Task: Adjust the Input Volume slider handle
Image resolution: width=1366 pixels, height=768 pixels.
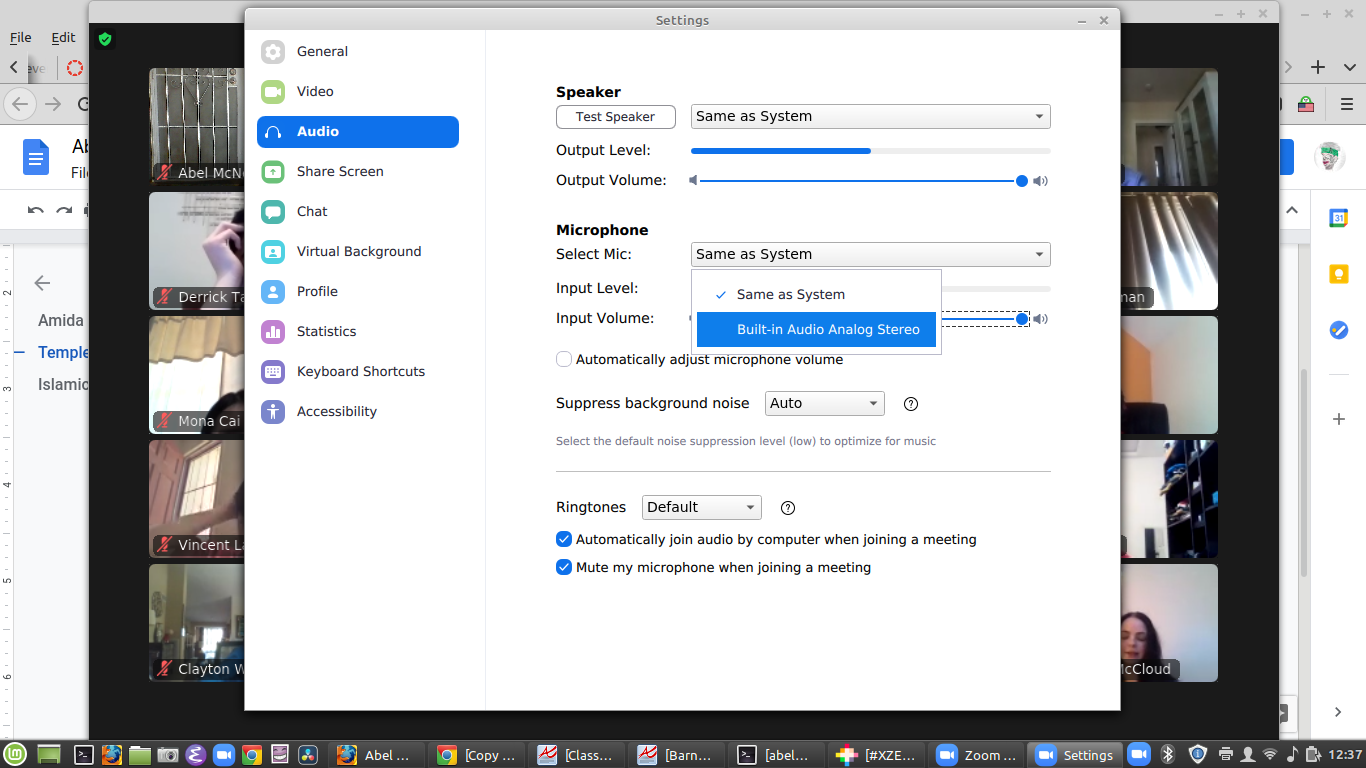Action: coord(1021,319)
